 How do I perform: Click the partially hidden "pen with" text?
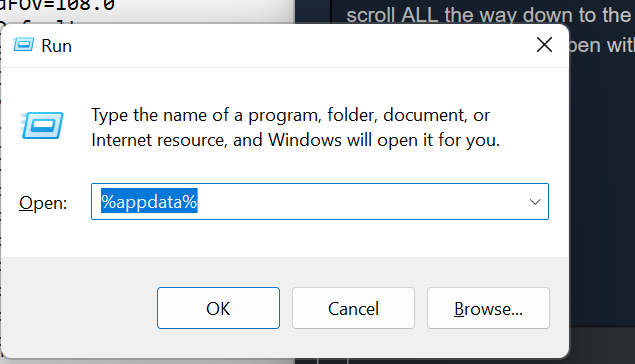pos(602,45)
